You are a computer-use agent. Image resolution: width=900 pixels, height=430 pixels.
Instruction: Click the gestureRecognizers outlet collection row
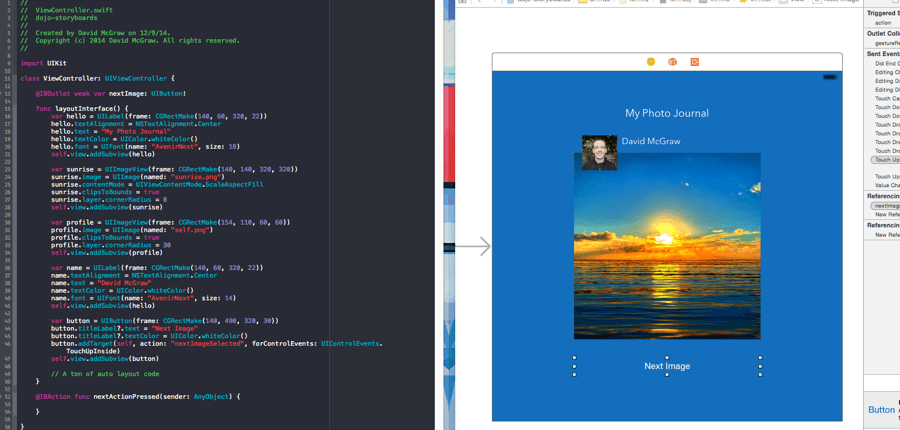(885, 44)
